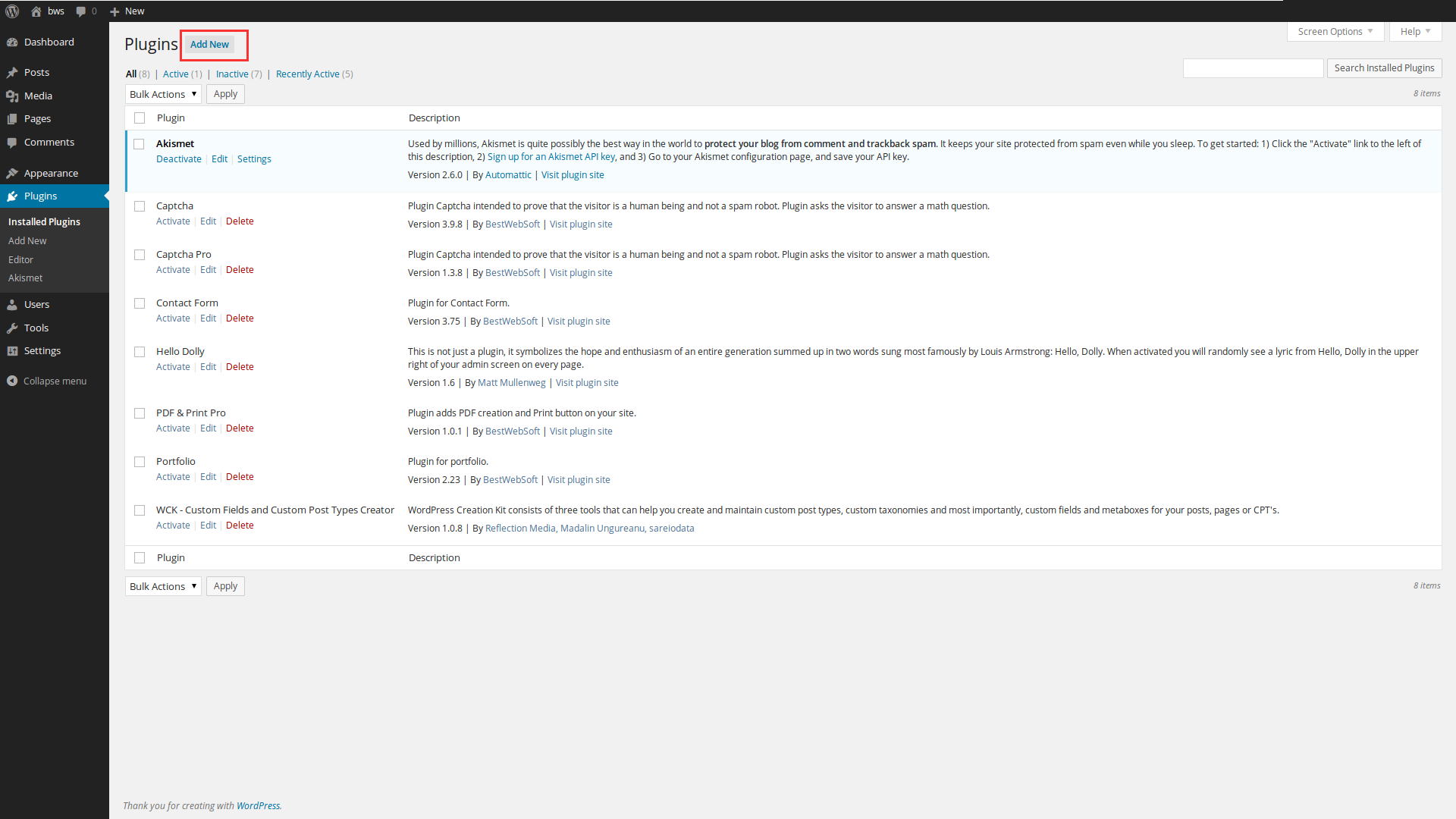Open Installed Plugins in the sidebar menu

click(43, 221)
